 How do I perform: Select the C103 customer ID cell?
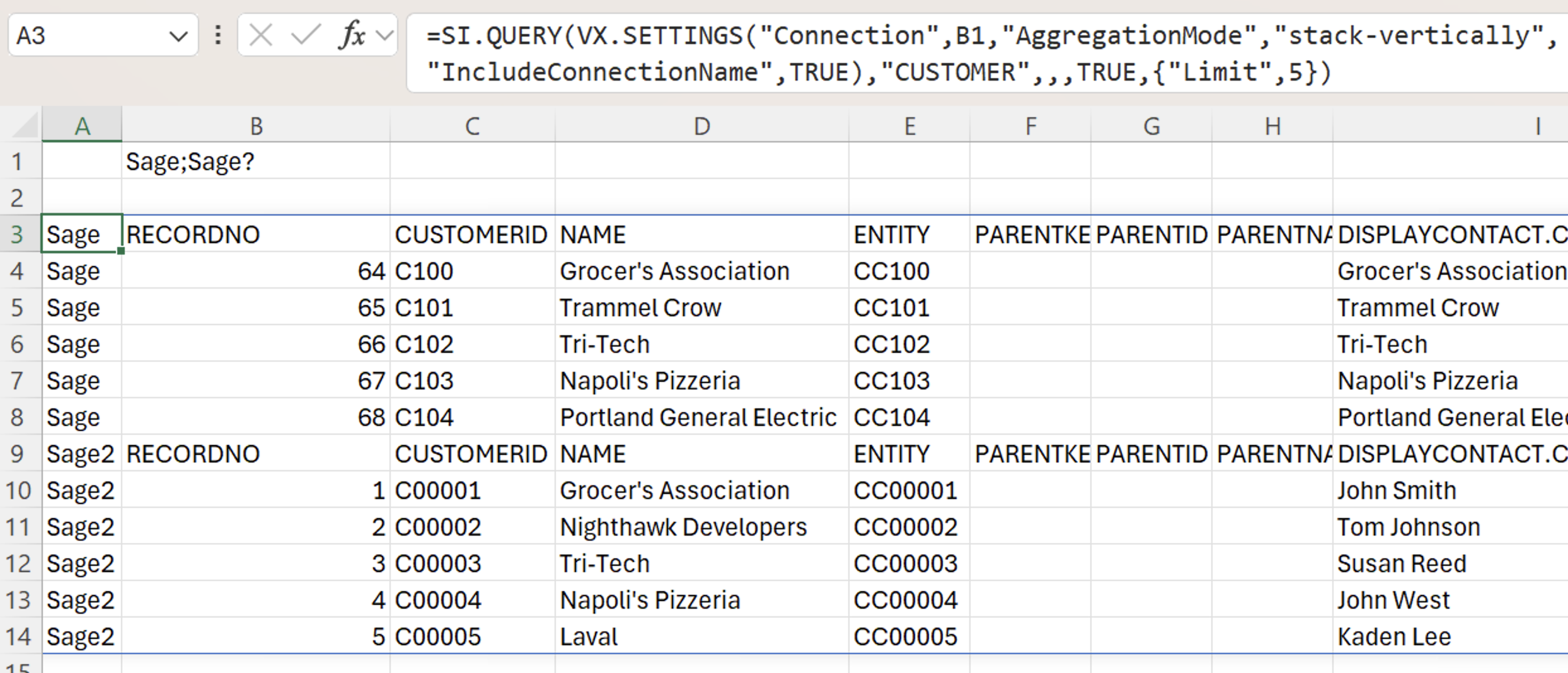tap(473, 381)
